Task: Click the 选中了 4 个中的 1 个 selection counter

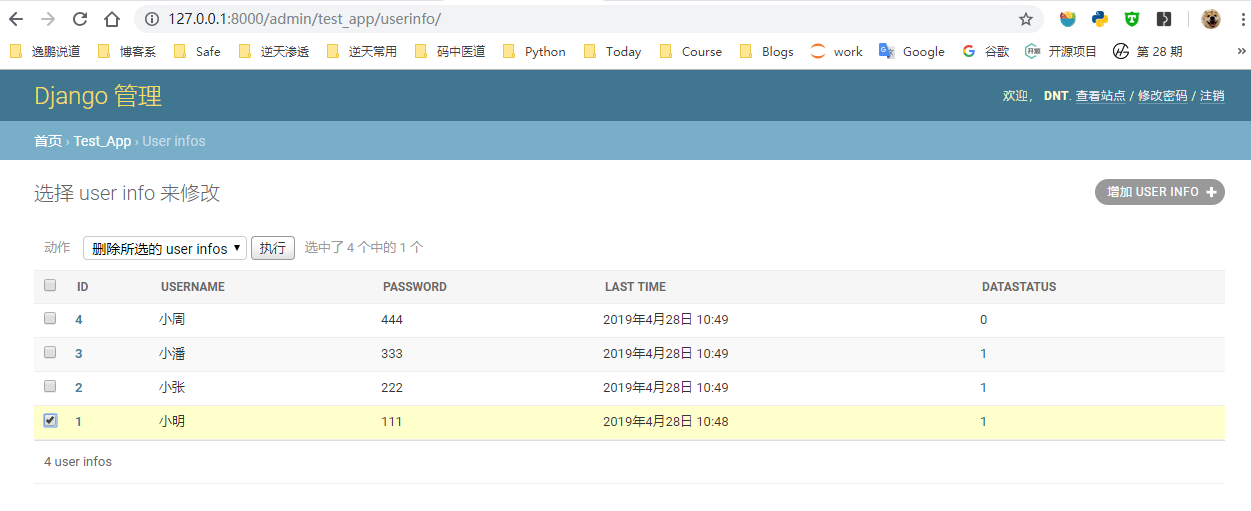Action: [x=364, y=247]
